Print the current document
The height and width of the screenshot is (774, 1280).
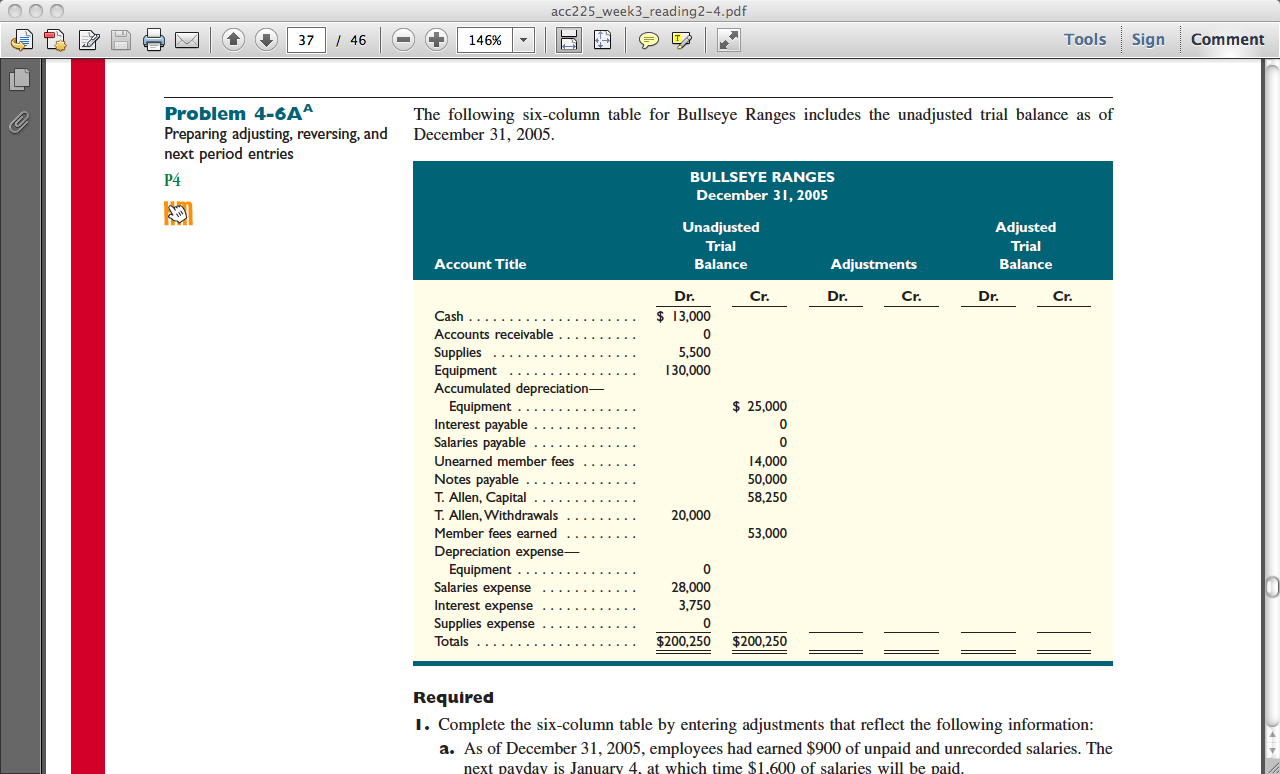point(152,39)
